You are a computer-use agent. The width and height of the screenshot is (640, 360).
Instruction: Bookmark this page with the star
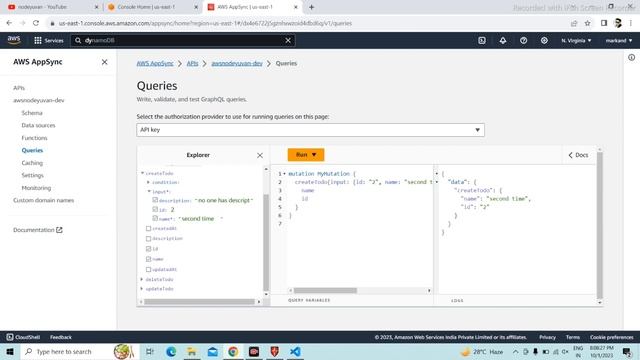(x=587, y=23)
